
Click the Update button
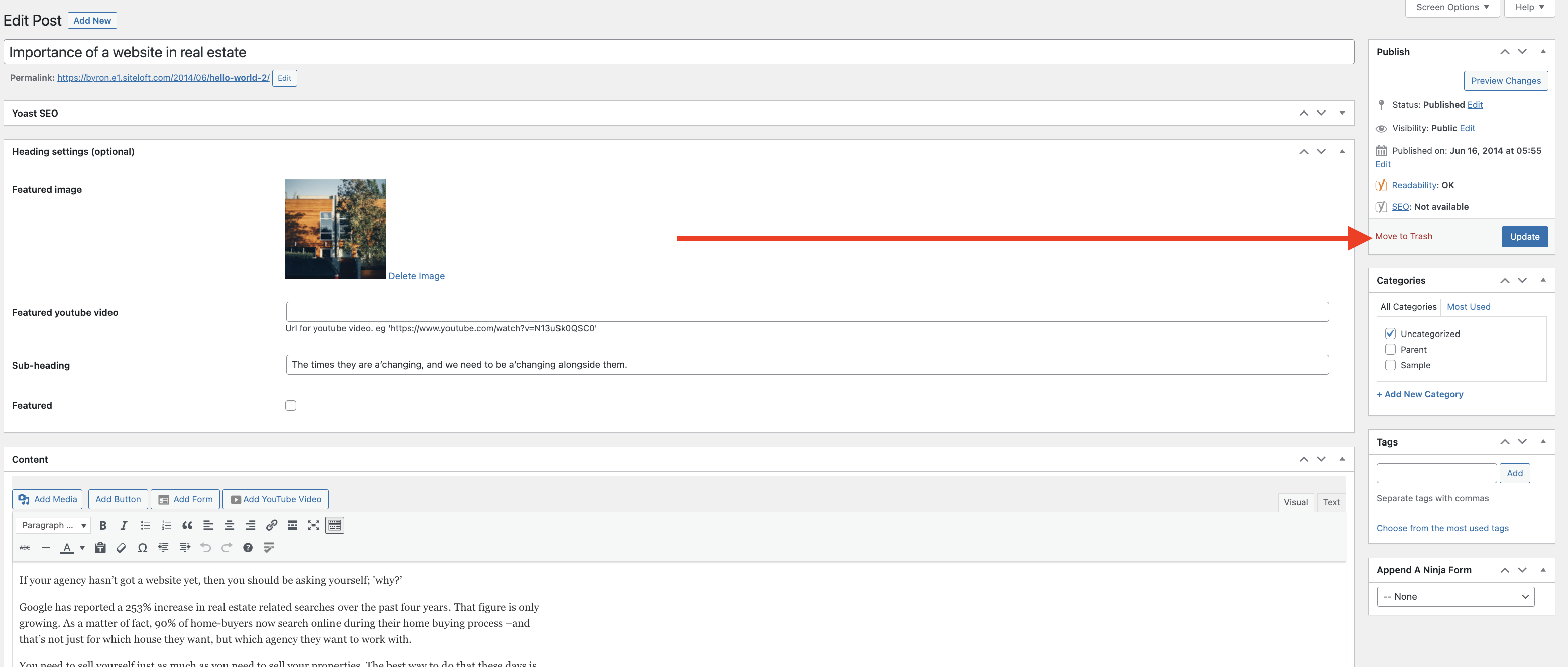tap(1524, 237)
